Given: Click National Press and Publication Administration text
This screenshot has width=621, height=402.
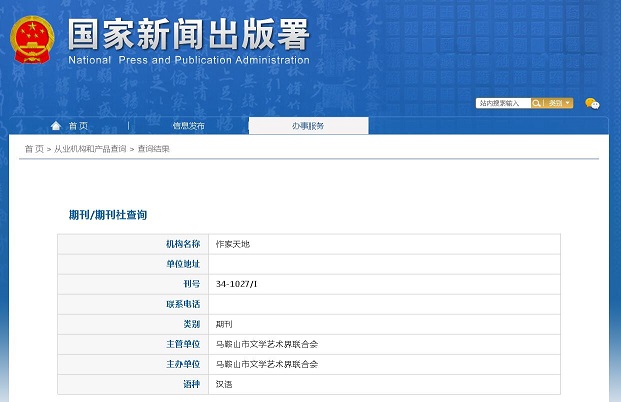Looking at the screenshot, I should (189, 60).
